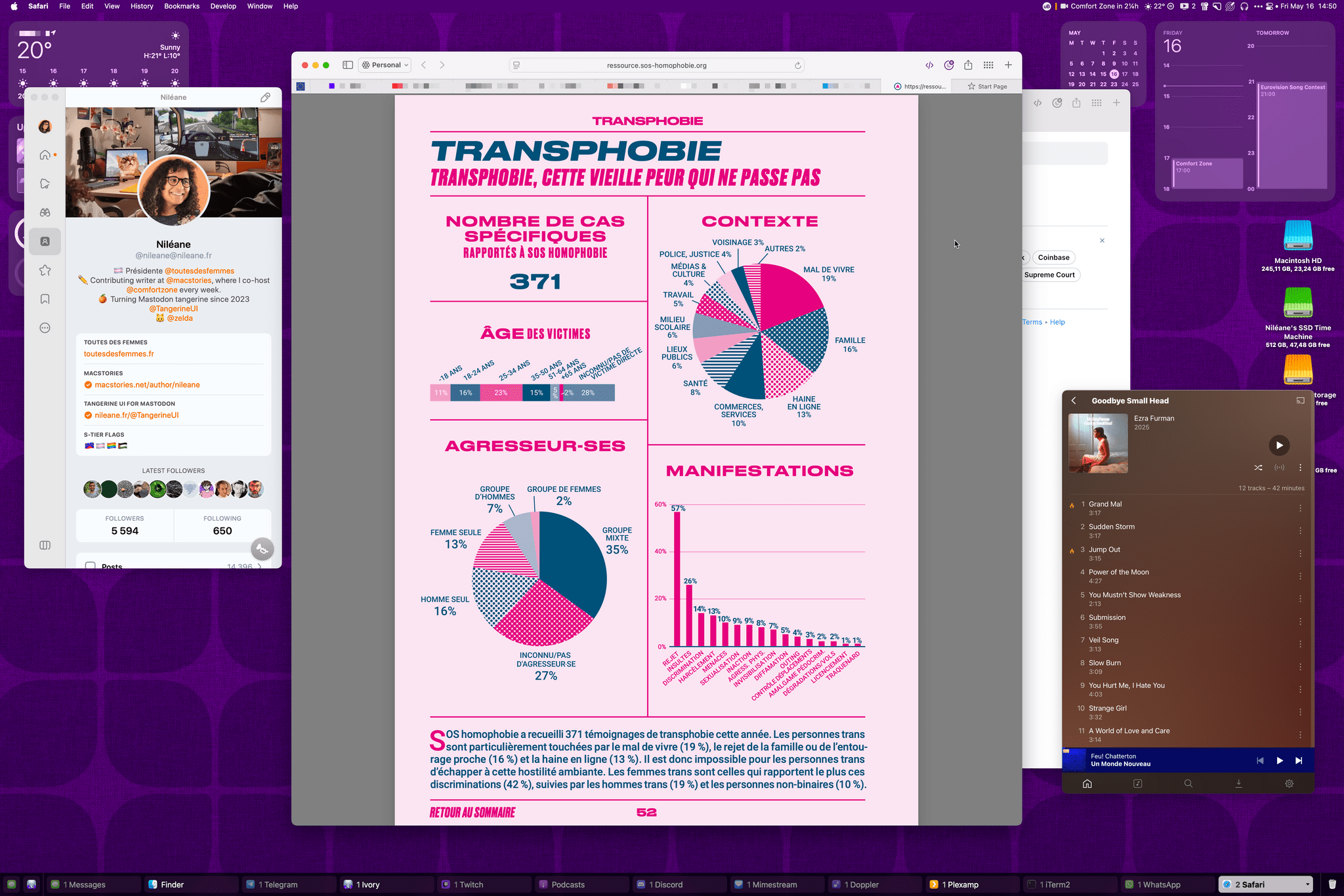Open options for Jump Out track

click(x=1300, y=554)
